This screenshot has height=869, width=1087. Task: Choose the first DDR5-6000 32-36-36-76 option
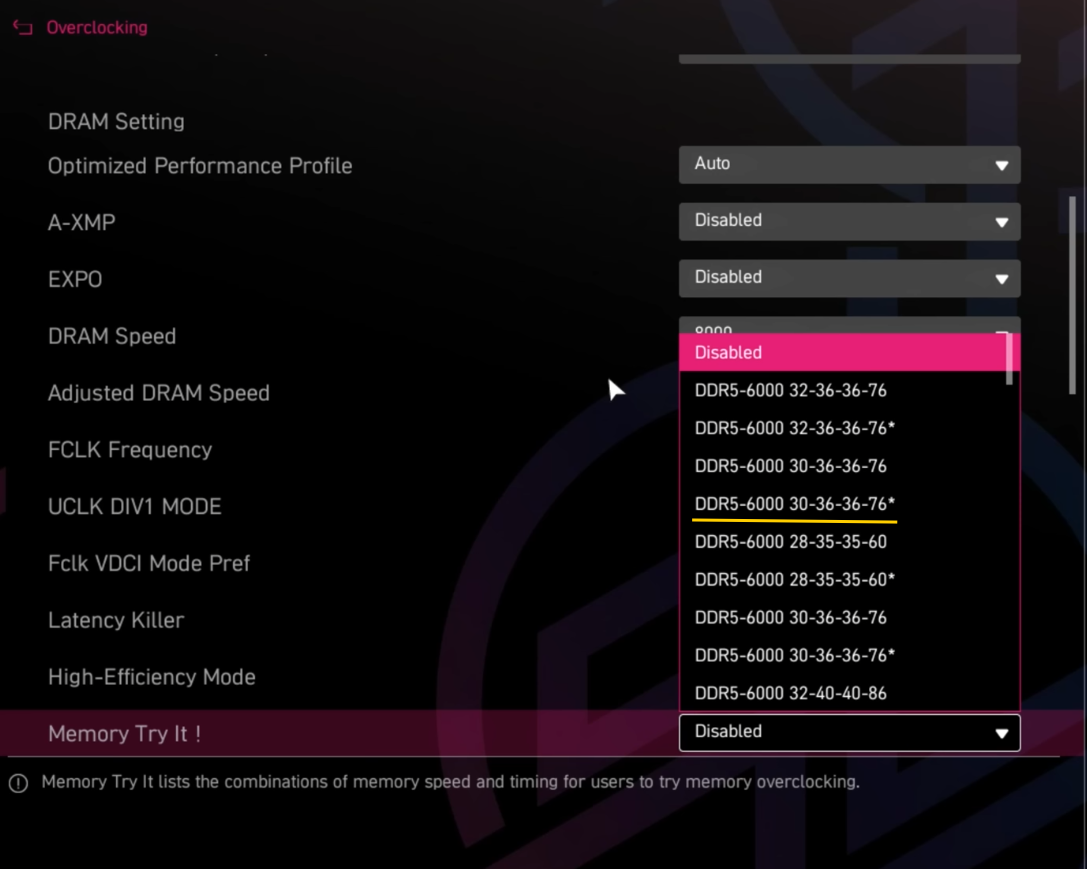coord(790,390)
